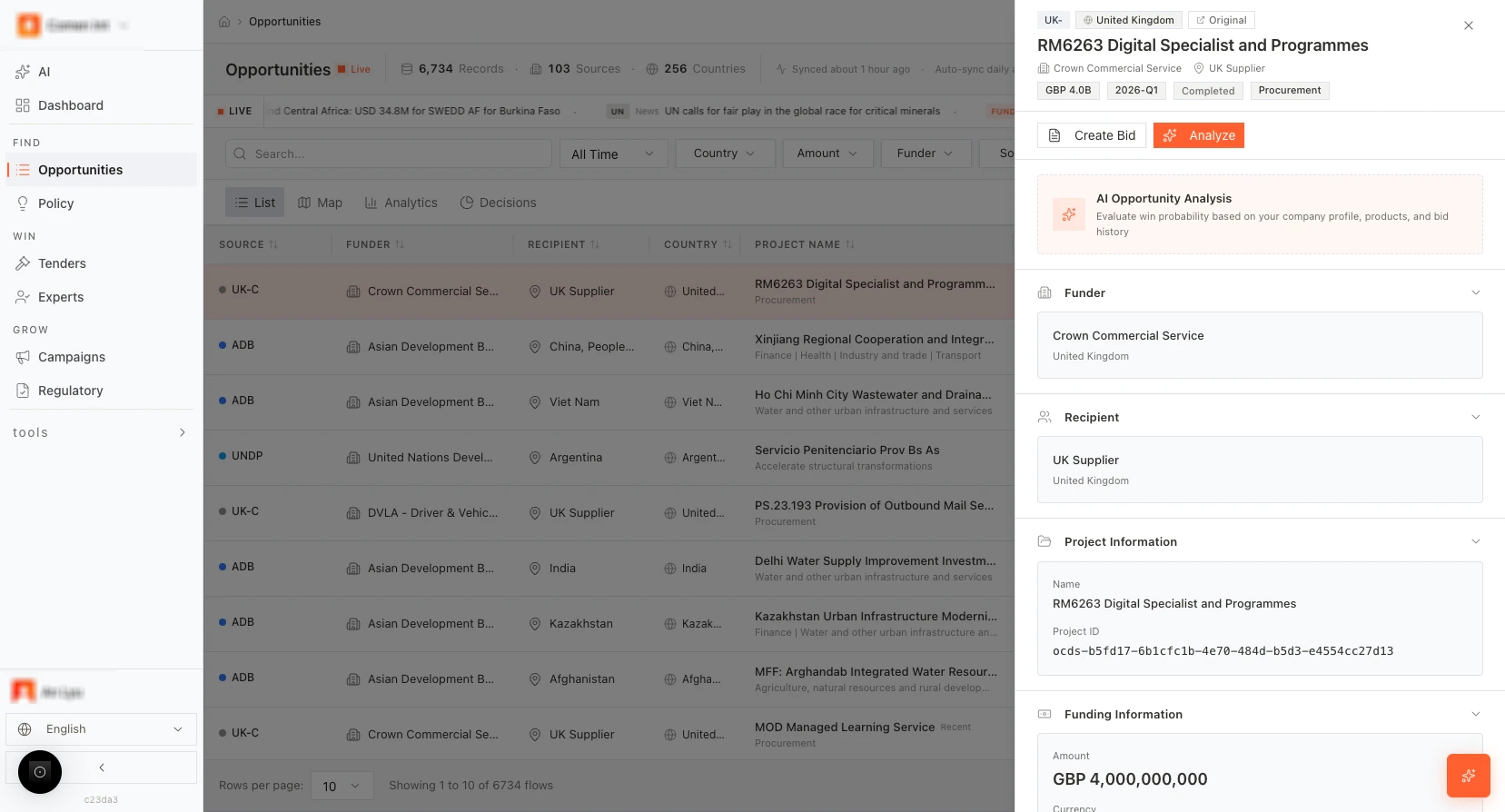Click the search opportunities field

(x=389, y=153)
